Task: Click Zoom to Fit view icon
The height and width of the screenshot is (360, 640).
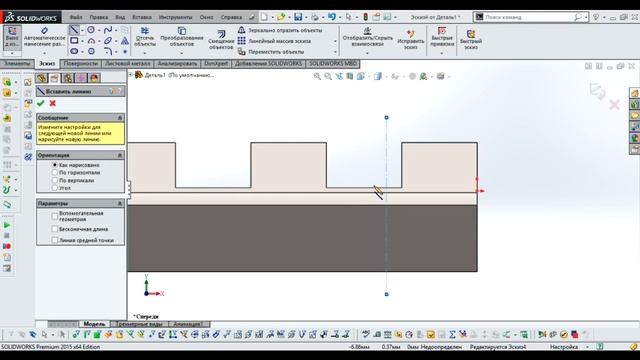Action: point(317,76)
